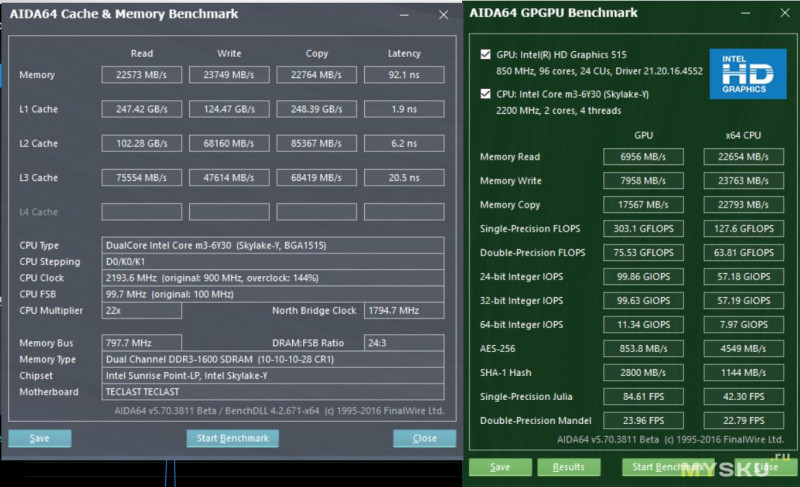
Task: Click L2 Cache Read value 102.28 GB/s
Action: tap(141, 143)
